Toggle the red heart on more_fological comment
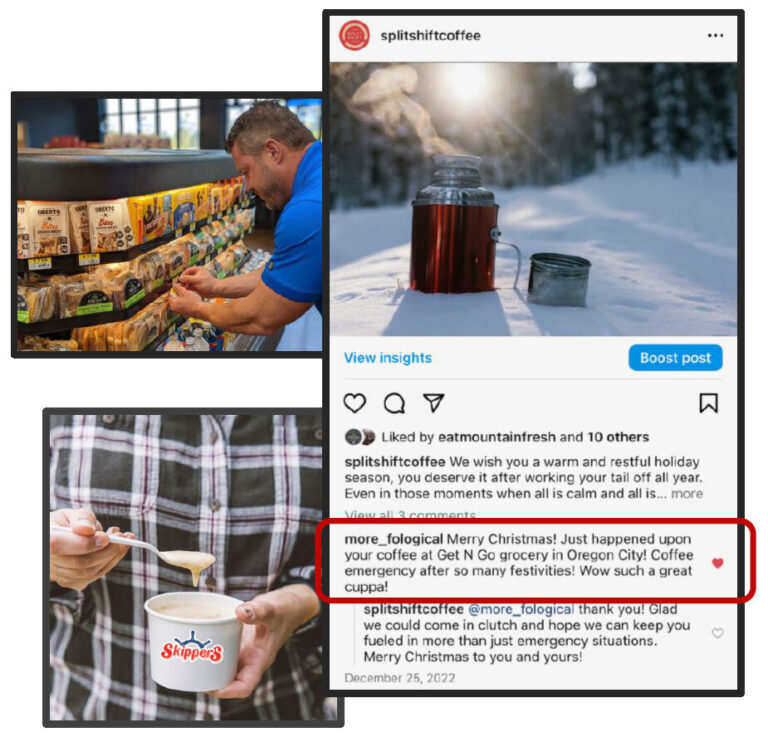This screenshot has height=737, width=768. tap(718, 563)
